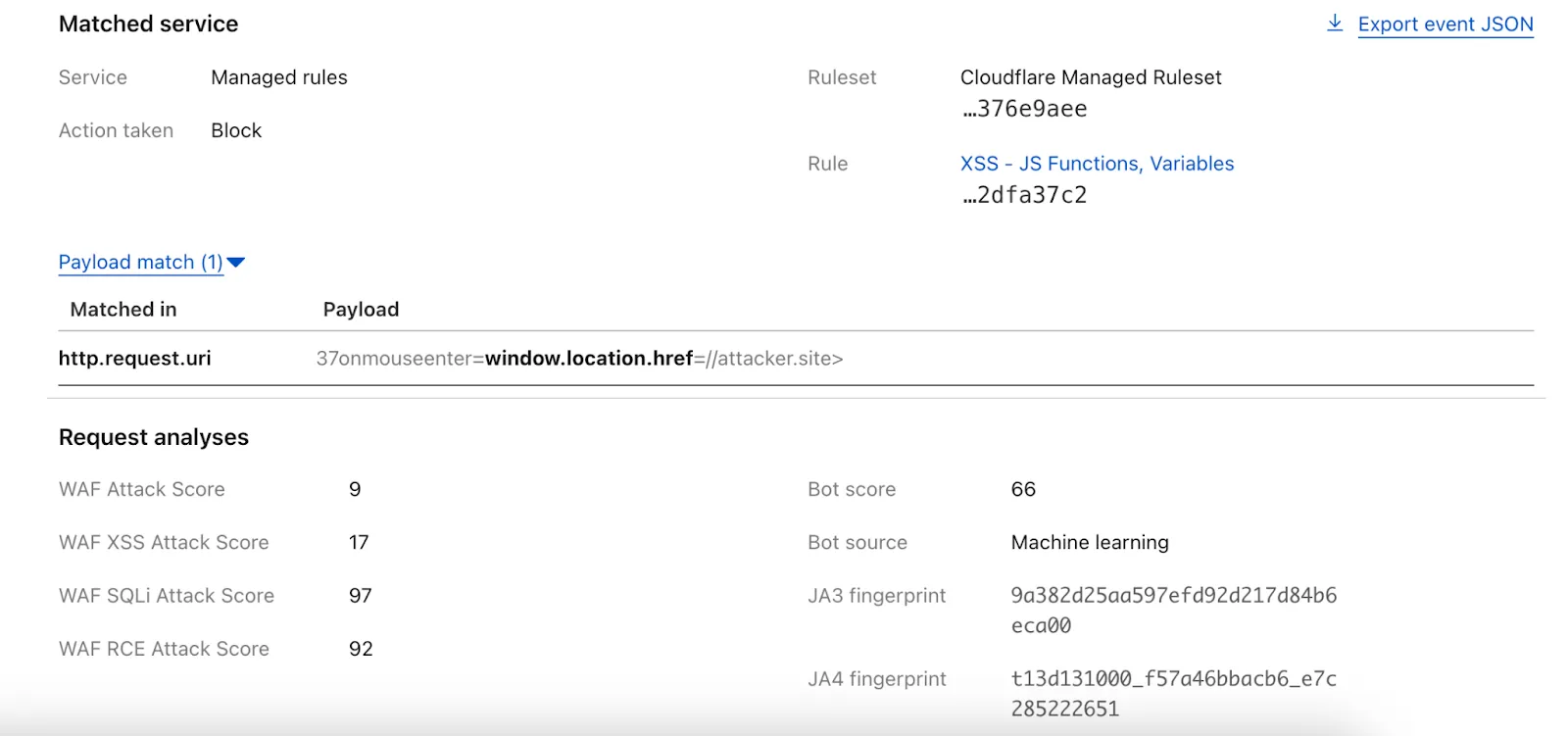This screenshot has height=736, width=1568.
Task: Click the Machine learning bot source value
Action: pos(1089,543)
